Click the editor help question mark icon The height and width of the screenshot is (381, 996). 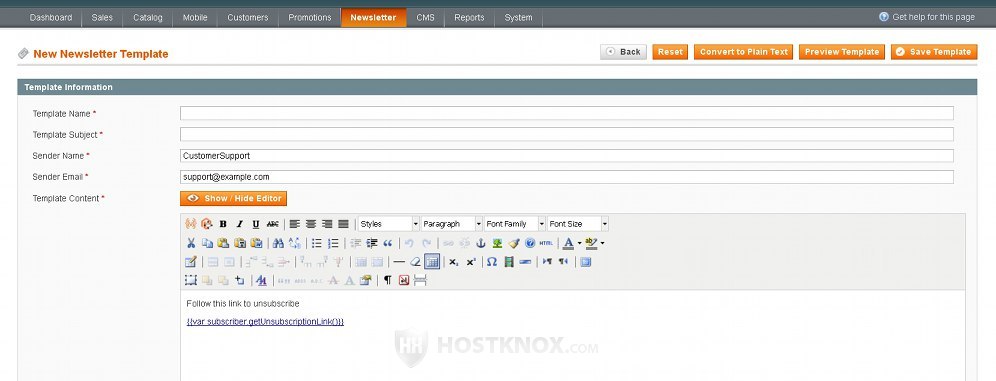(530, 243)
